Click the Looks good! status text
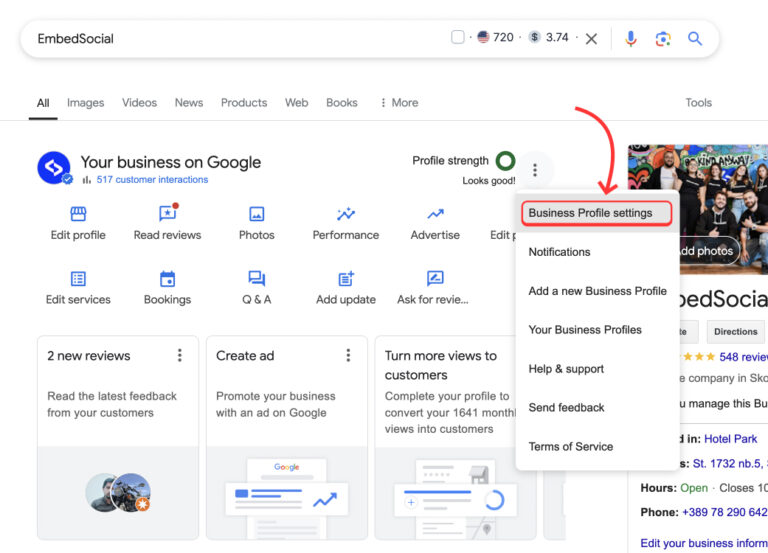768x553 pixels. [489, 181]
